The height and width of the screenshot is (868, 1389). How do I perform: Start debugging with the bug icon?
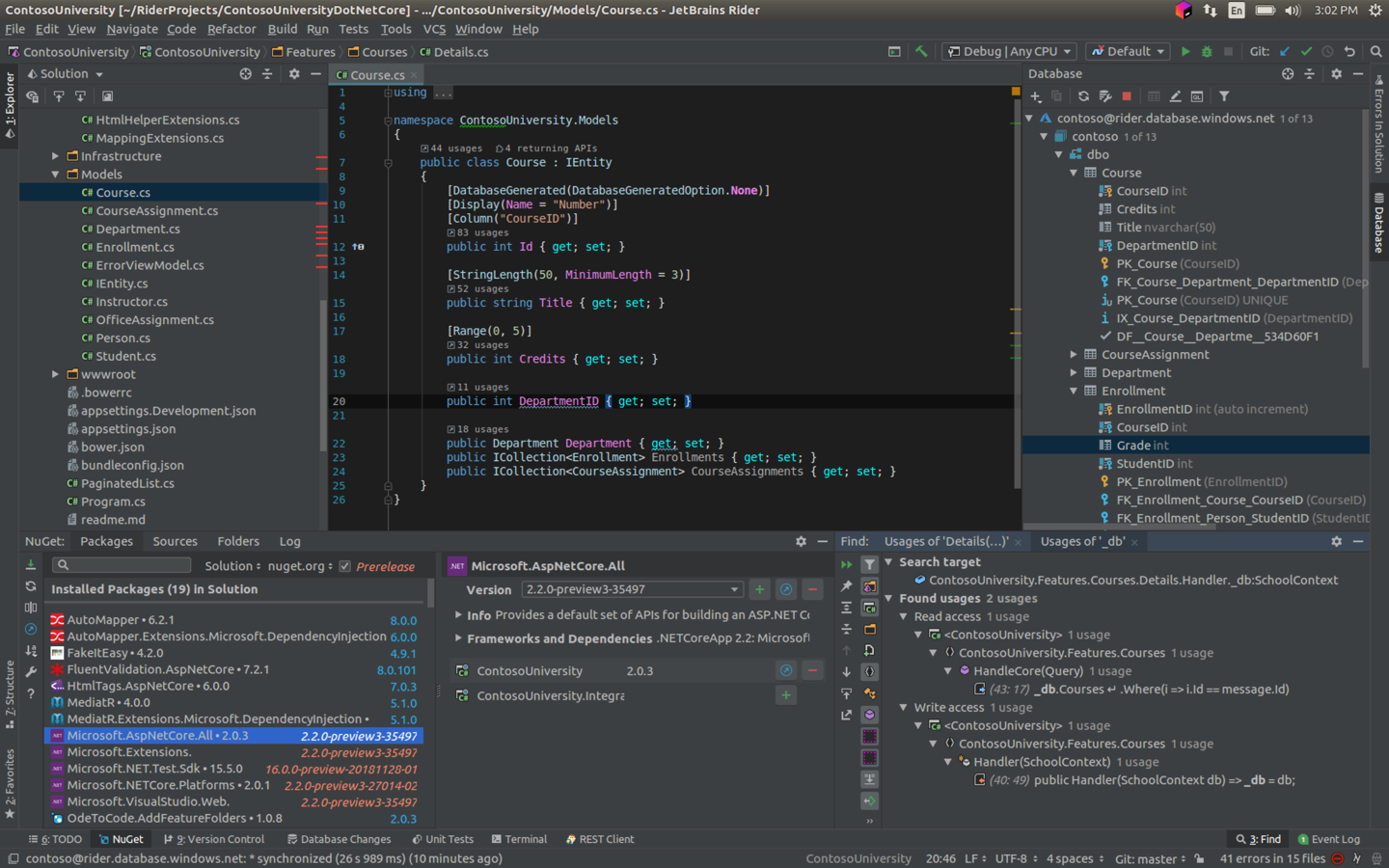click(x=1206, y=51)
